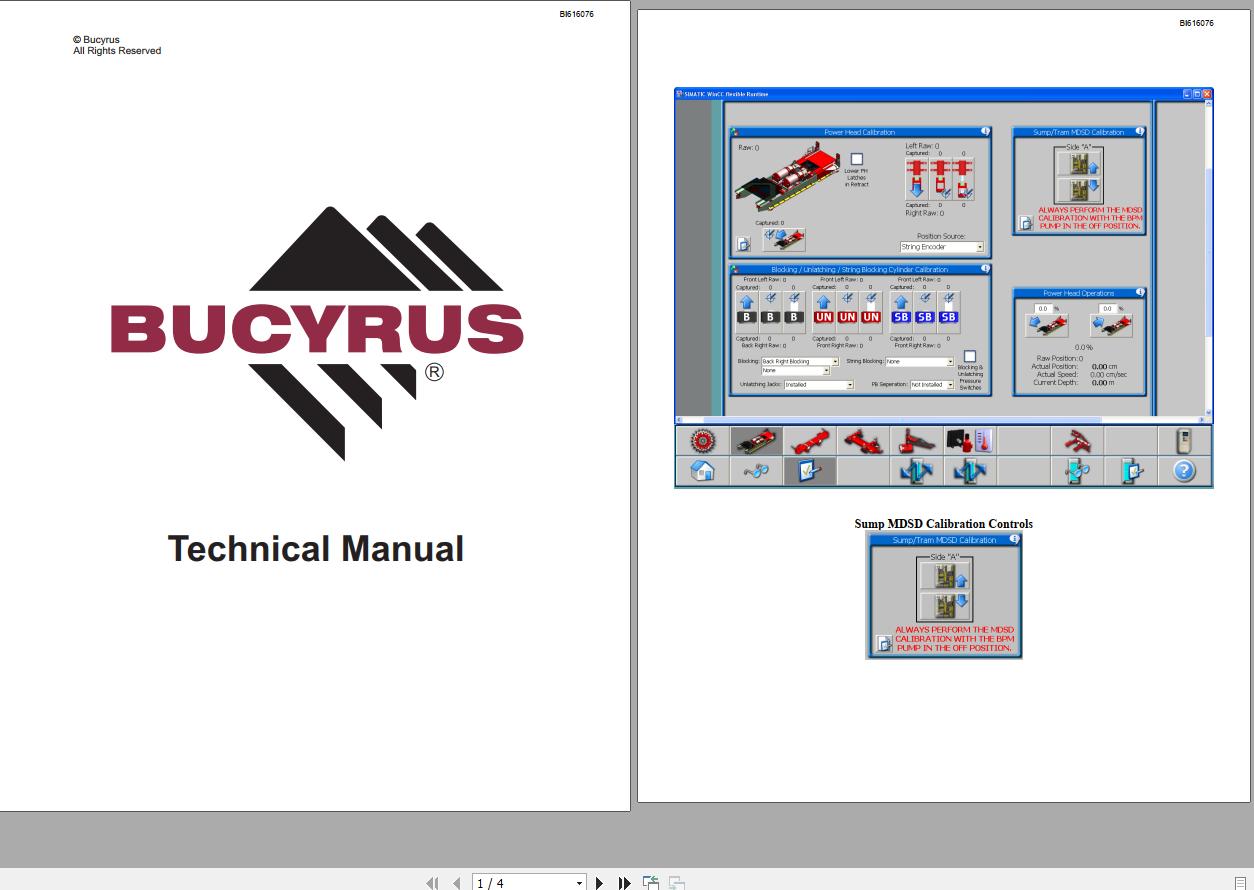The width and height of the screenshot is (1254, 890).
Task: Click the go to previous view icon
Action: (x=651, y=883)
